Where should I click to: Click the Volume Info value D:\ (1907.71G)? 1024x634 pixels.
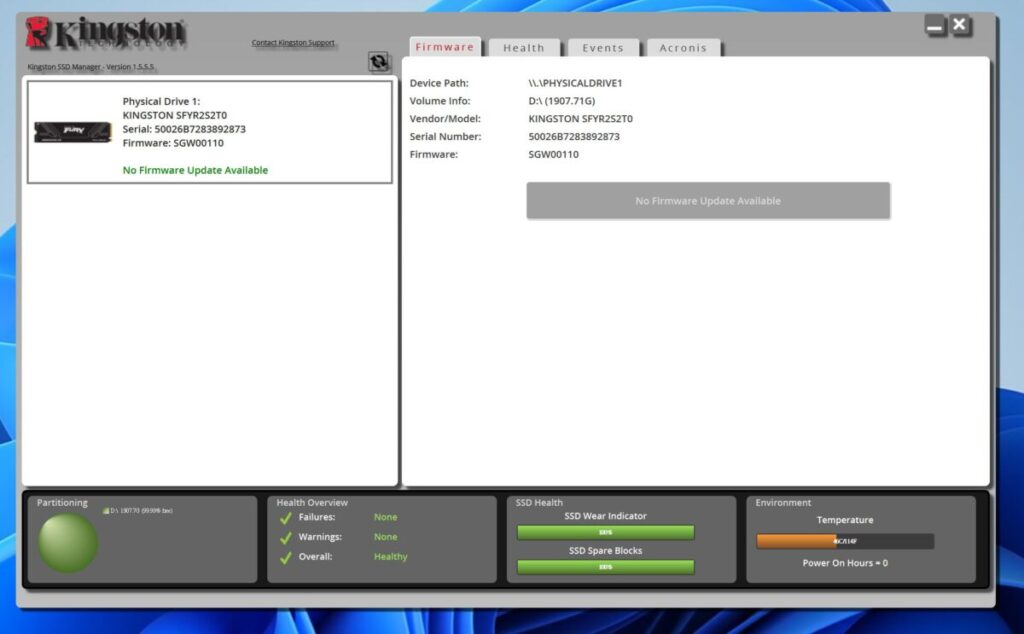click(x=562, y=101)
